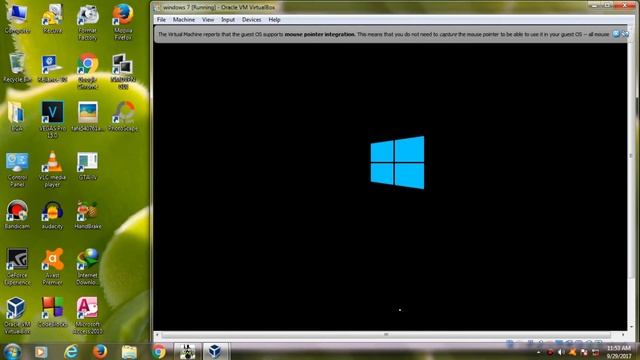Select the Recuva desktop shortcut
640x360 pixels.
[52, 18]
